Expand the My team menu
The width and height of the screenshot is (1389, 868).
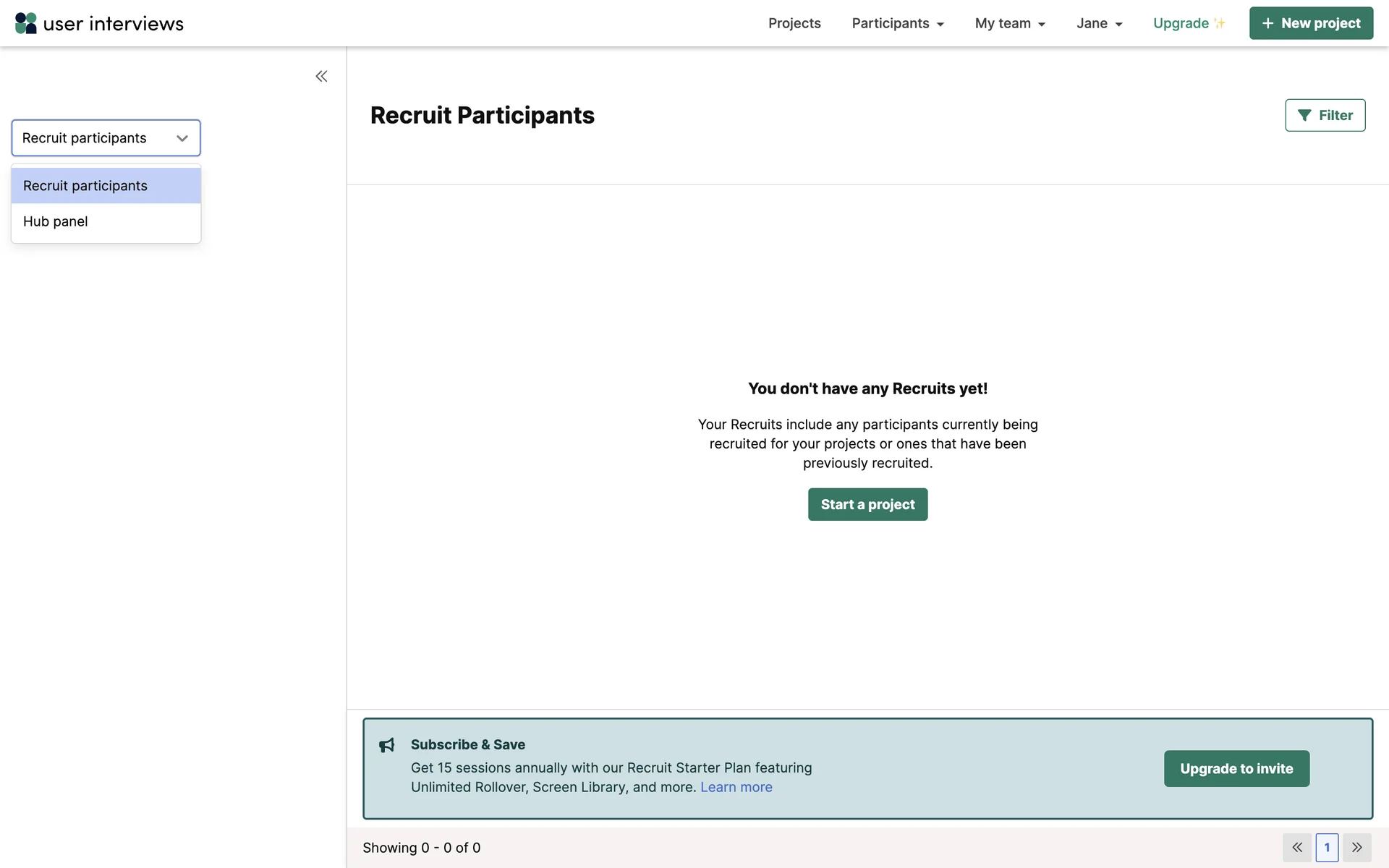1010,23
